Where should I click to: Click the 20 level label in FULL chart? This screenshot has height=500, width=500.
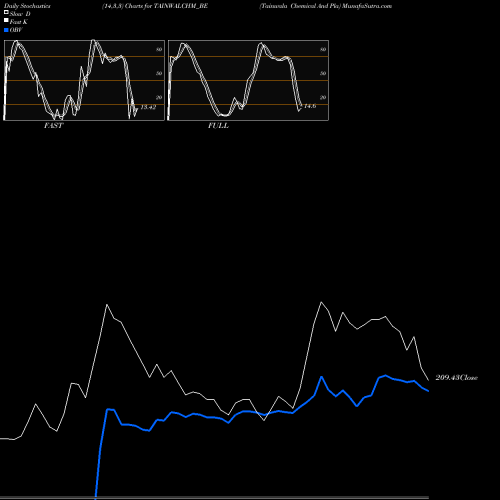(323, 97)
